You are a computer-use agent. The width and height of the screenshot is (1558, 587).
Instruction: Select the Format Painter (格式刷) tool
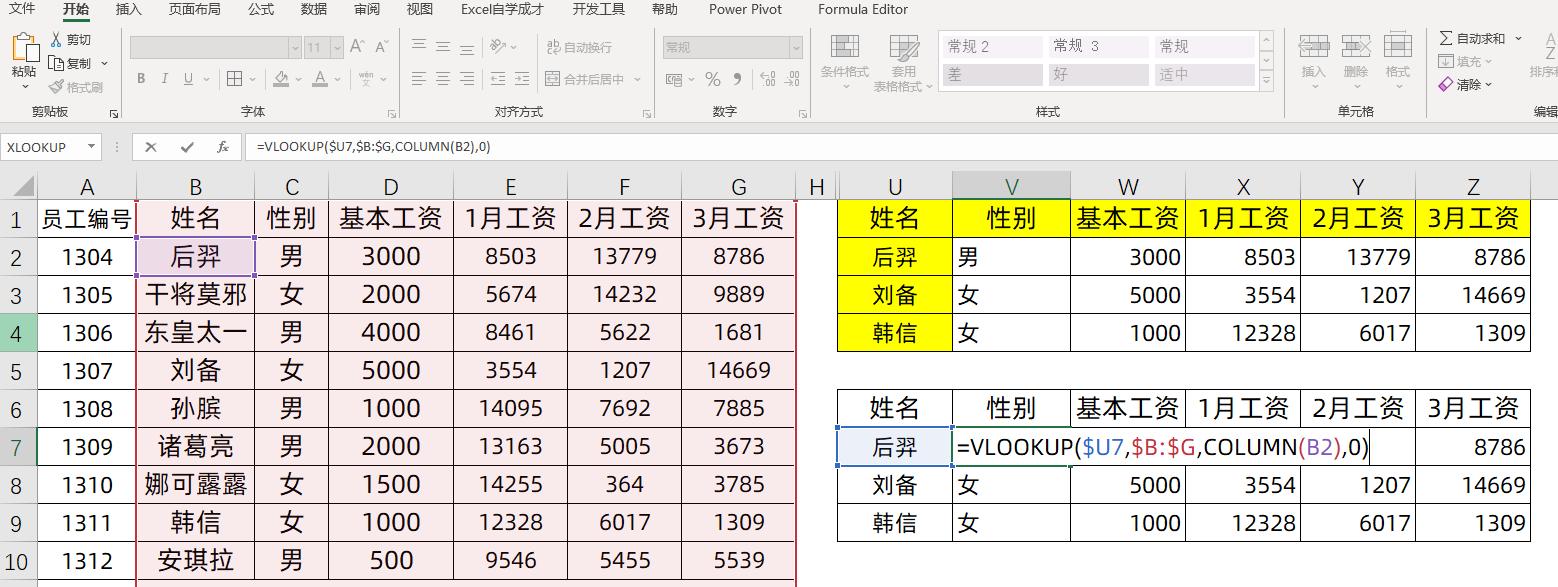[75, 85]
